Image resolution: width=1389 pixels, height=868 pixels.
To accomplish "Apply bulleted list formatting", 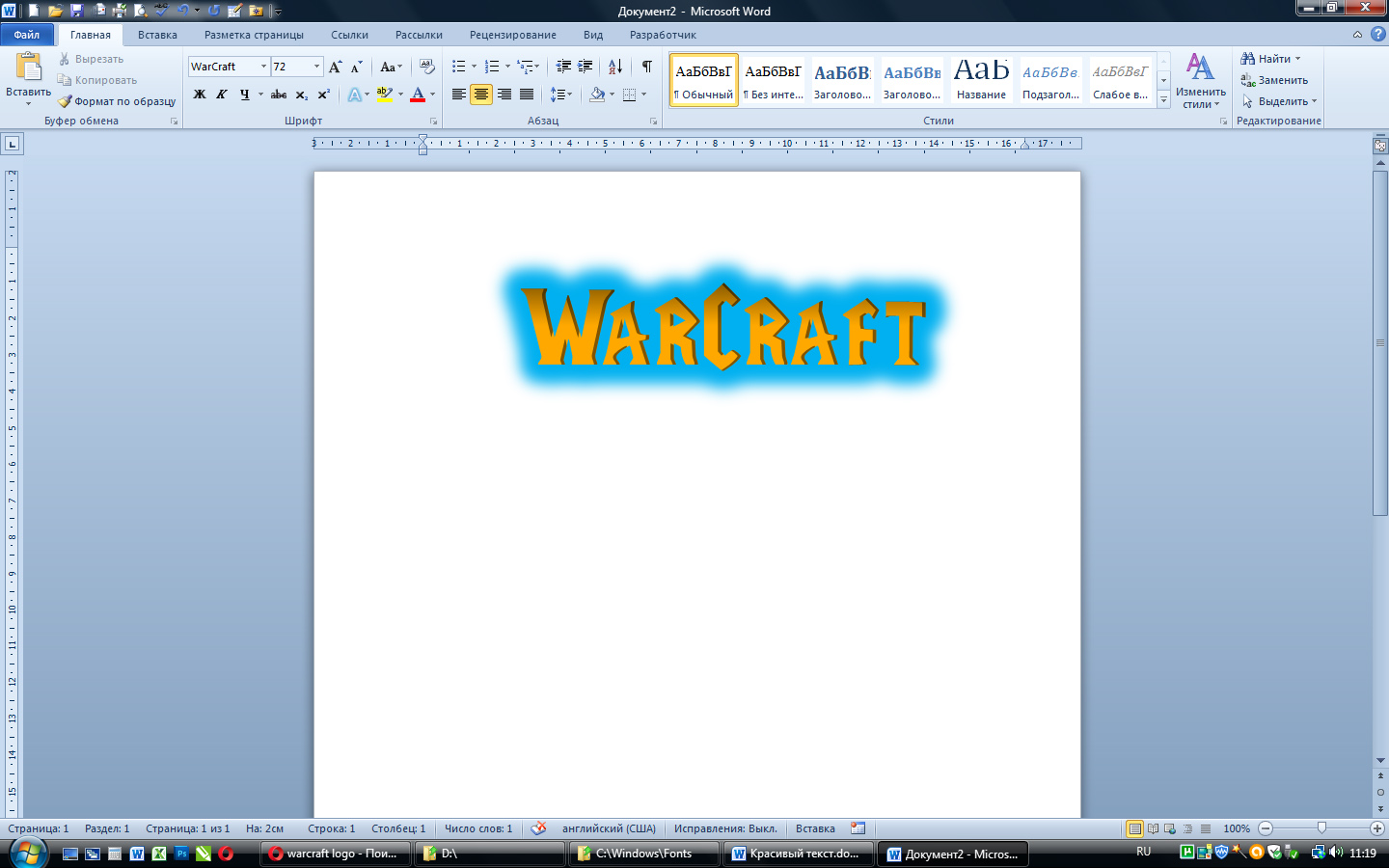I will coord(459,67).
